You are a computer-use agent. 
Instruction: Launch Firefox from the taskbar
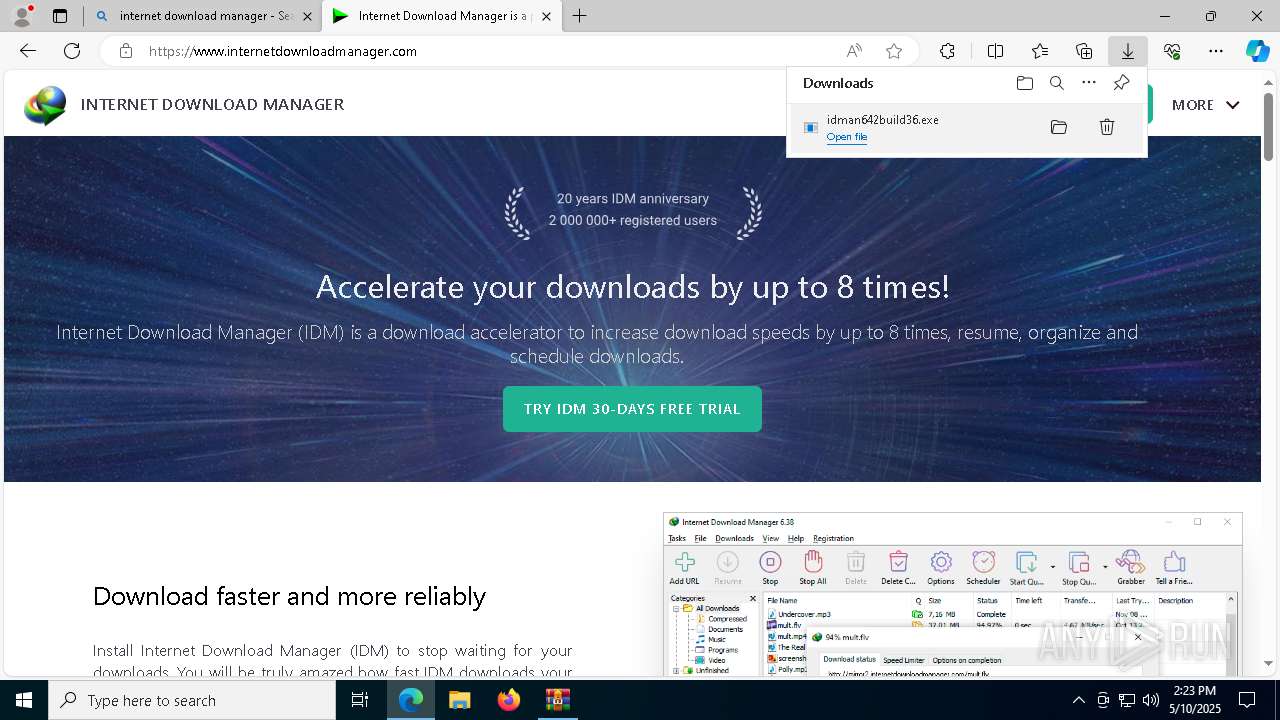pos(509,700)
